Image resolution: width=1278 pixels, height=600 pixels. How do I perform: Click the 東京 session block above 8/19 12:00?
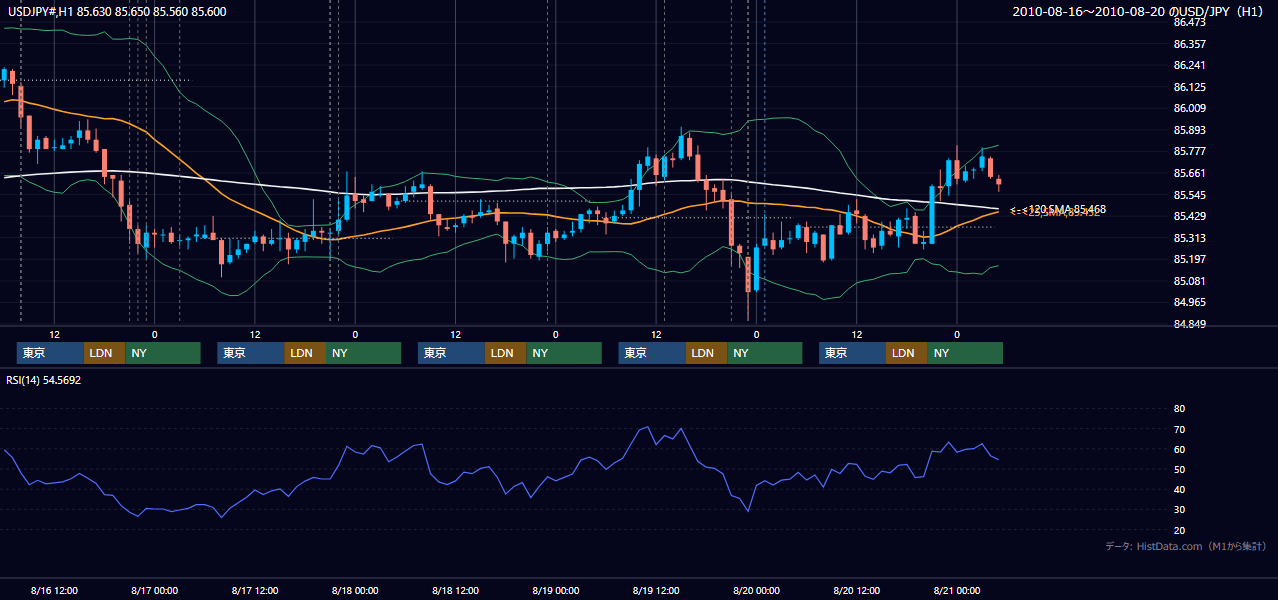coord(652,353)
